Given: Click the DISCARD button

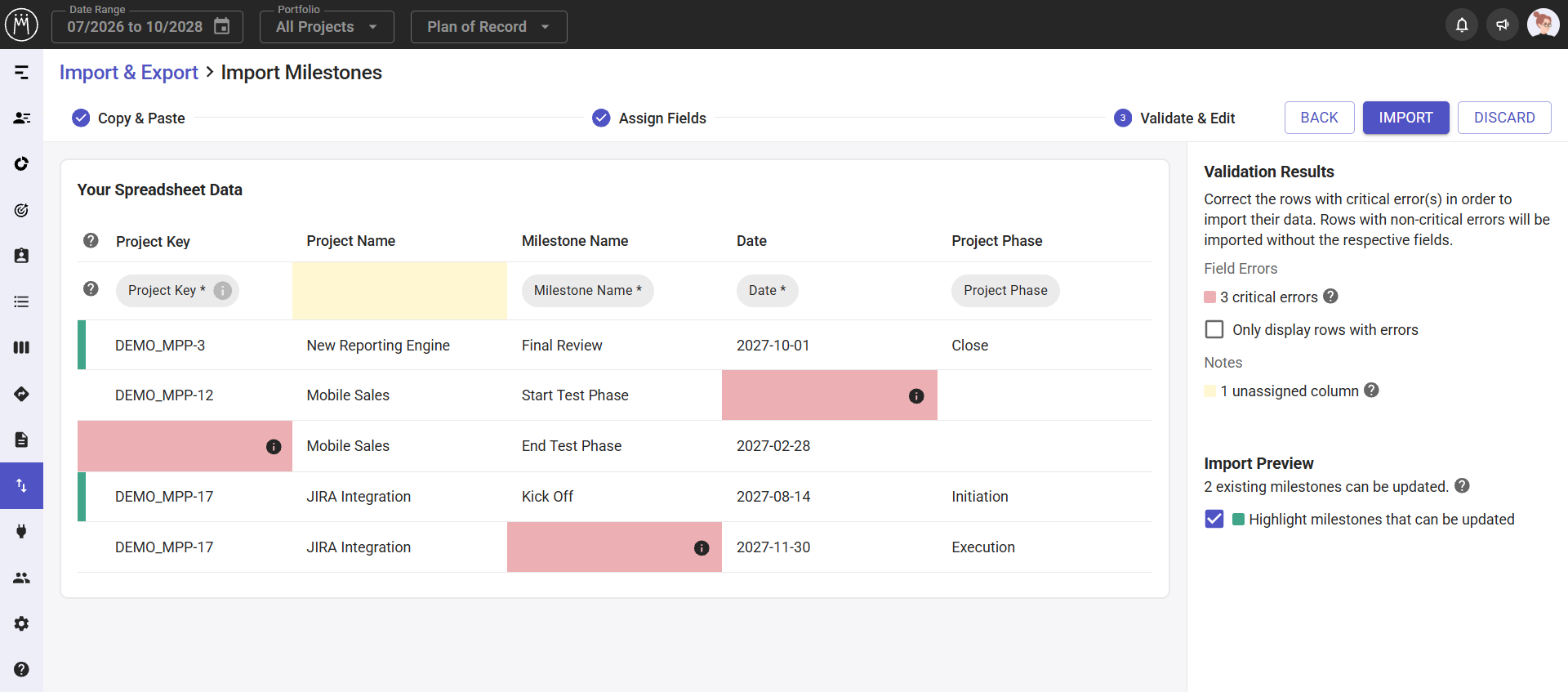Looking at the screenshot, I should point(1504,118).
